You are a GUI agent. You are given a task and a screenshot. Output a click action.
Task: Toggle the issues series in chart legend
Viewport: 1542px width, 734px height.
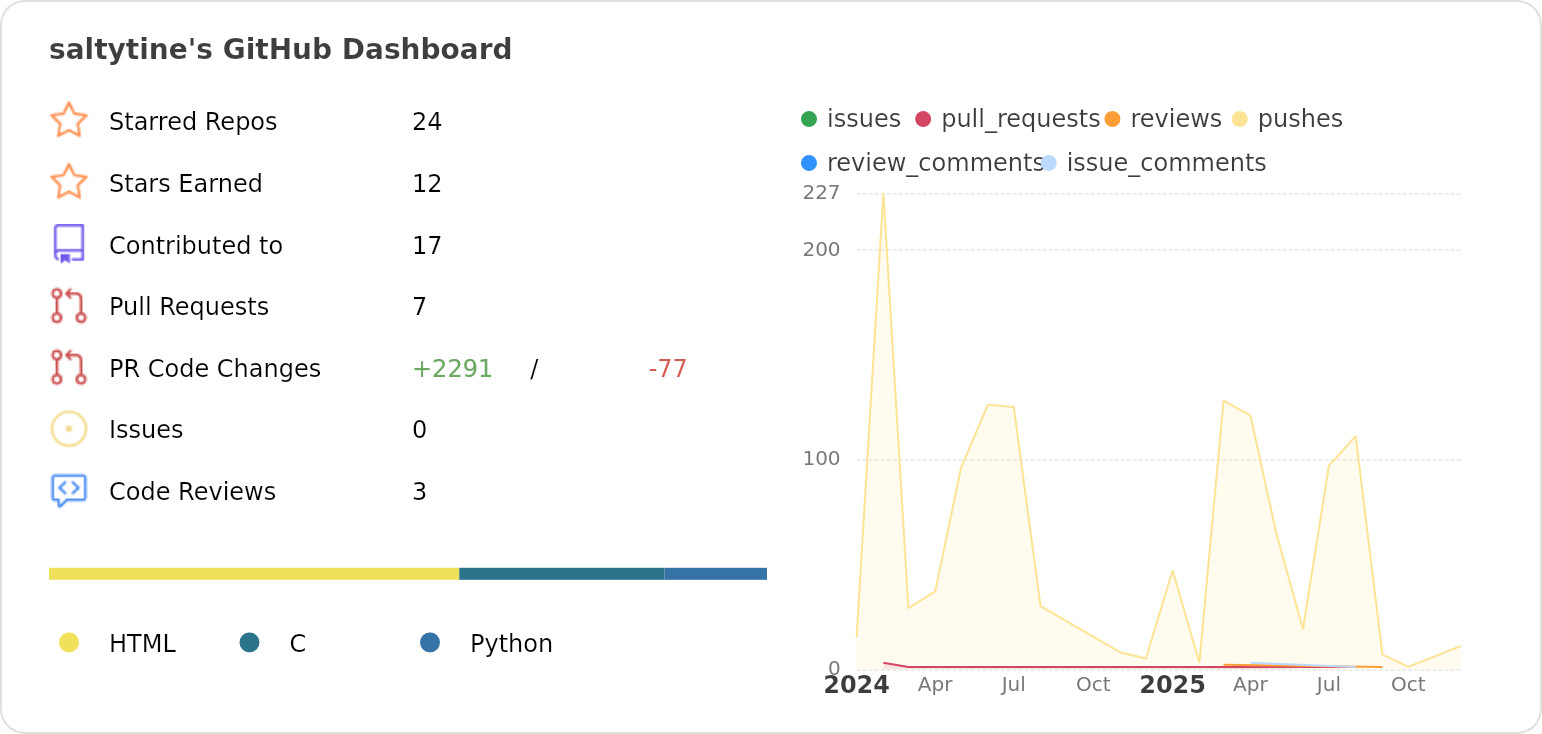(x=851, y=119)
